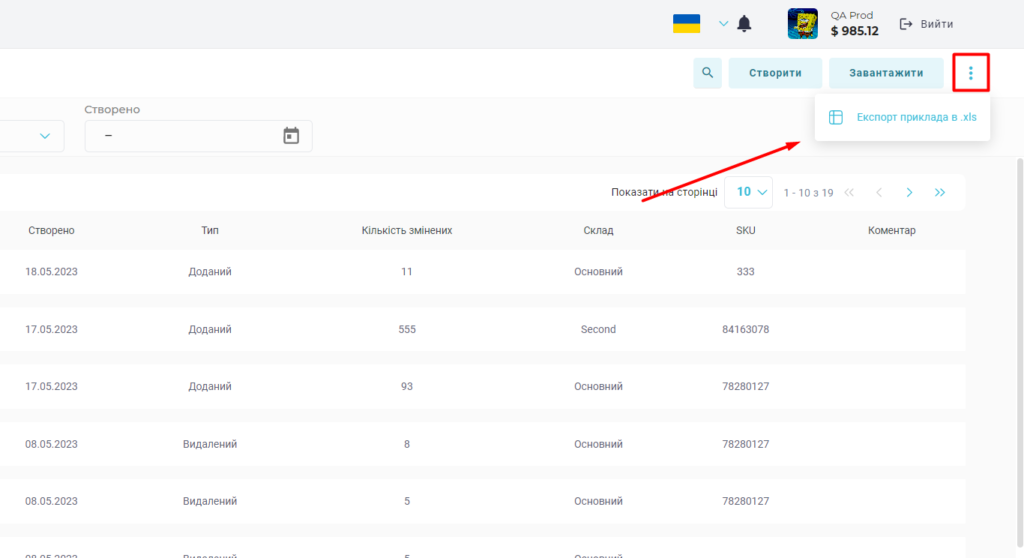Click the vertical page scrollbar

(x=1019, y=353)
